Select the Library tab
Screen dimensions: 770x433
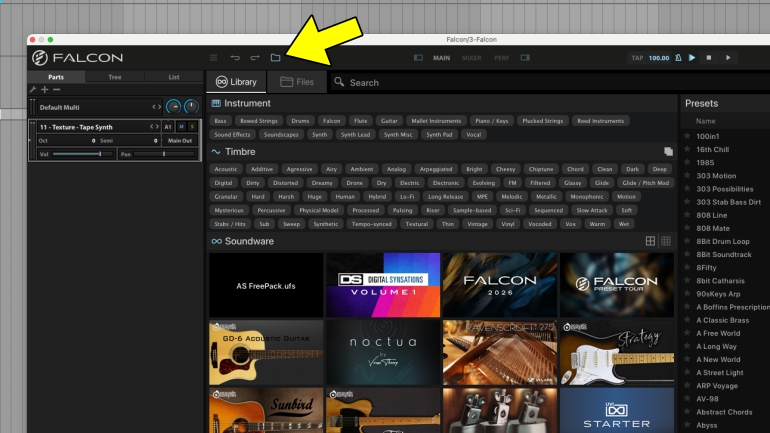[x=236, y=82]
